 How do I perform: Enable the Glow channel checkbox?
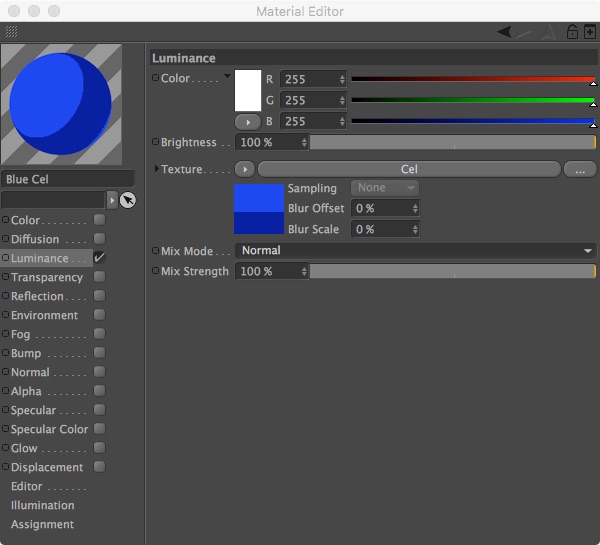pos(99,448)
